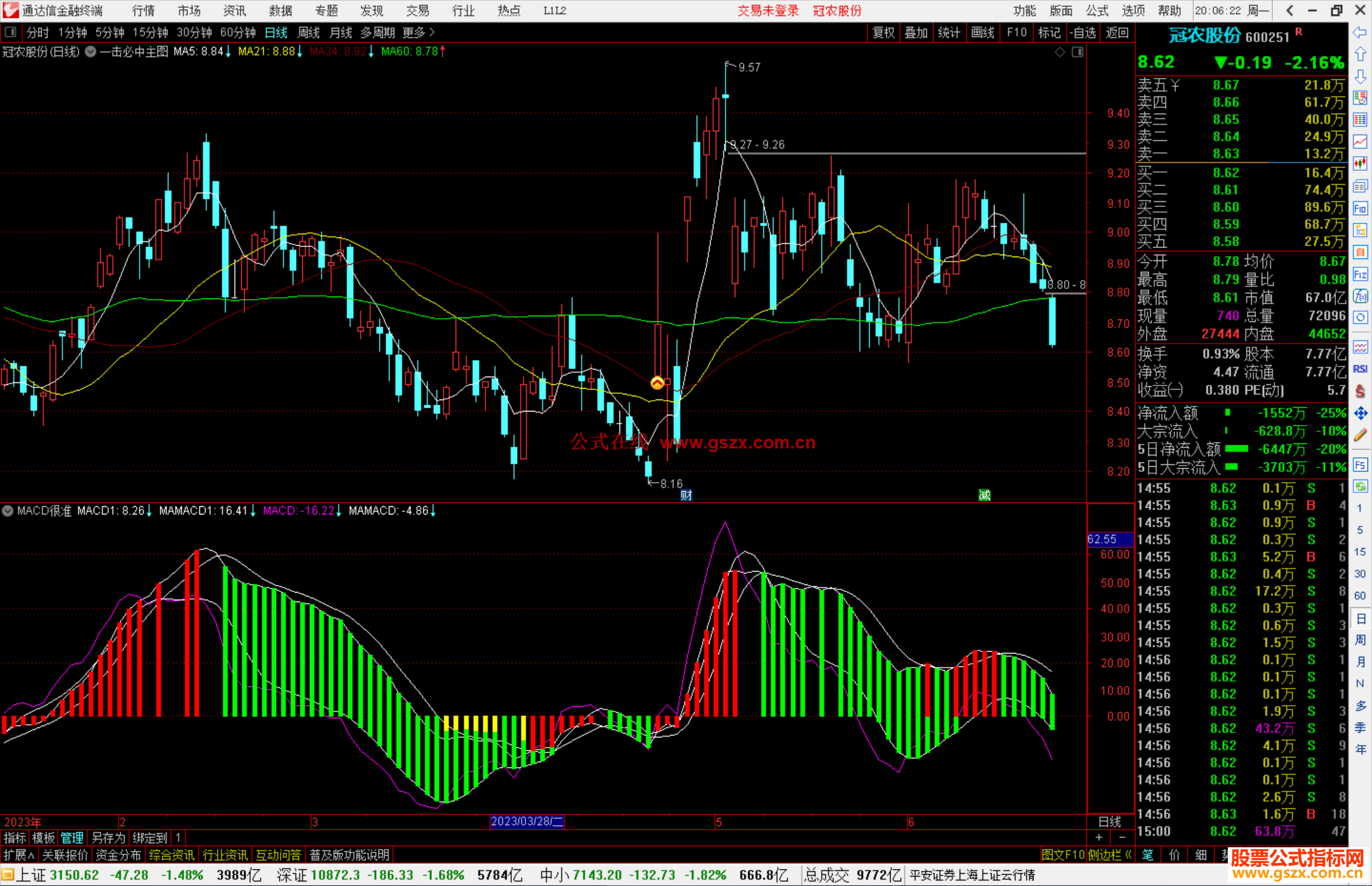The height and width of the screenshot is (886, 1372).
Task: Open the 行情 menu
Action: [144, 11]
